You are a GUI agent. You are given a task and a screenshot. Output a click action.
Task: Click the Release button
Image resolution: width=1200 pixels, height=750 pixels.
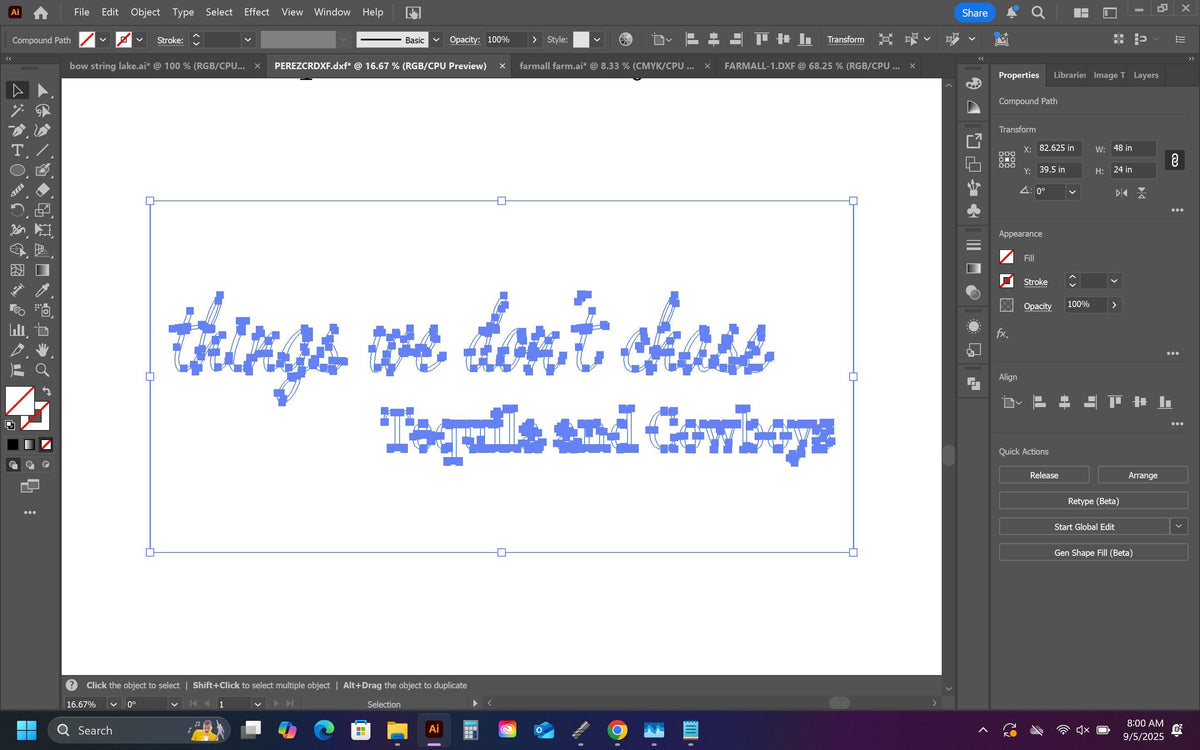(1044, 475)
